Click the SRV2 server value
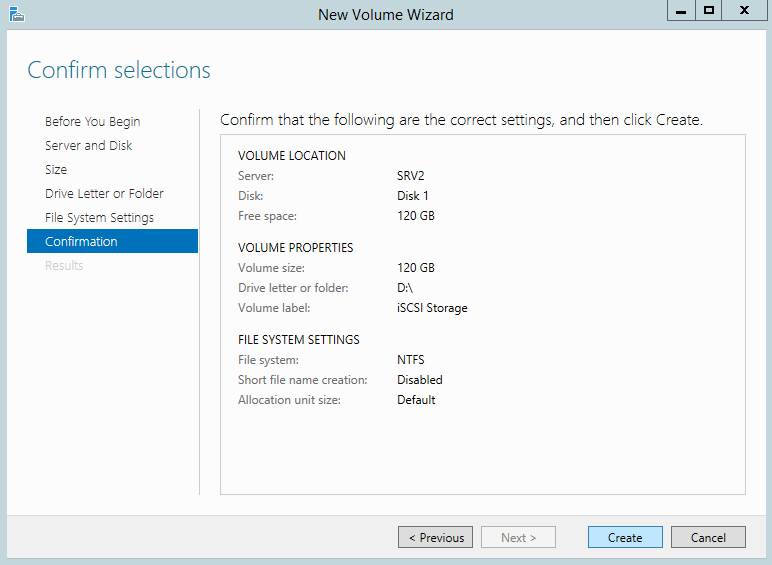772x565 pixels. click(x=411, y=176)
